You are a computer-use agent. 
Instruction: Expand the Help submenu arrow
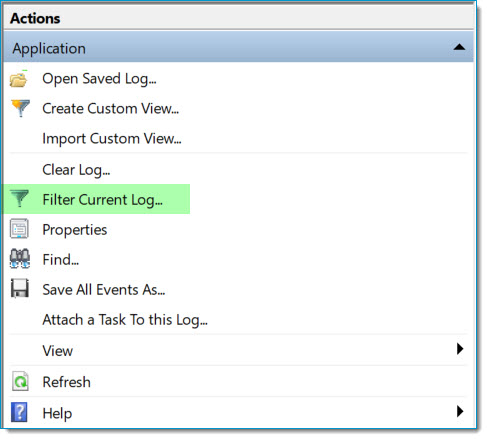point(460,411)
